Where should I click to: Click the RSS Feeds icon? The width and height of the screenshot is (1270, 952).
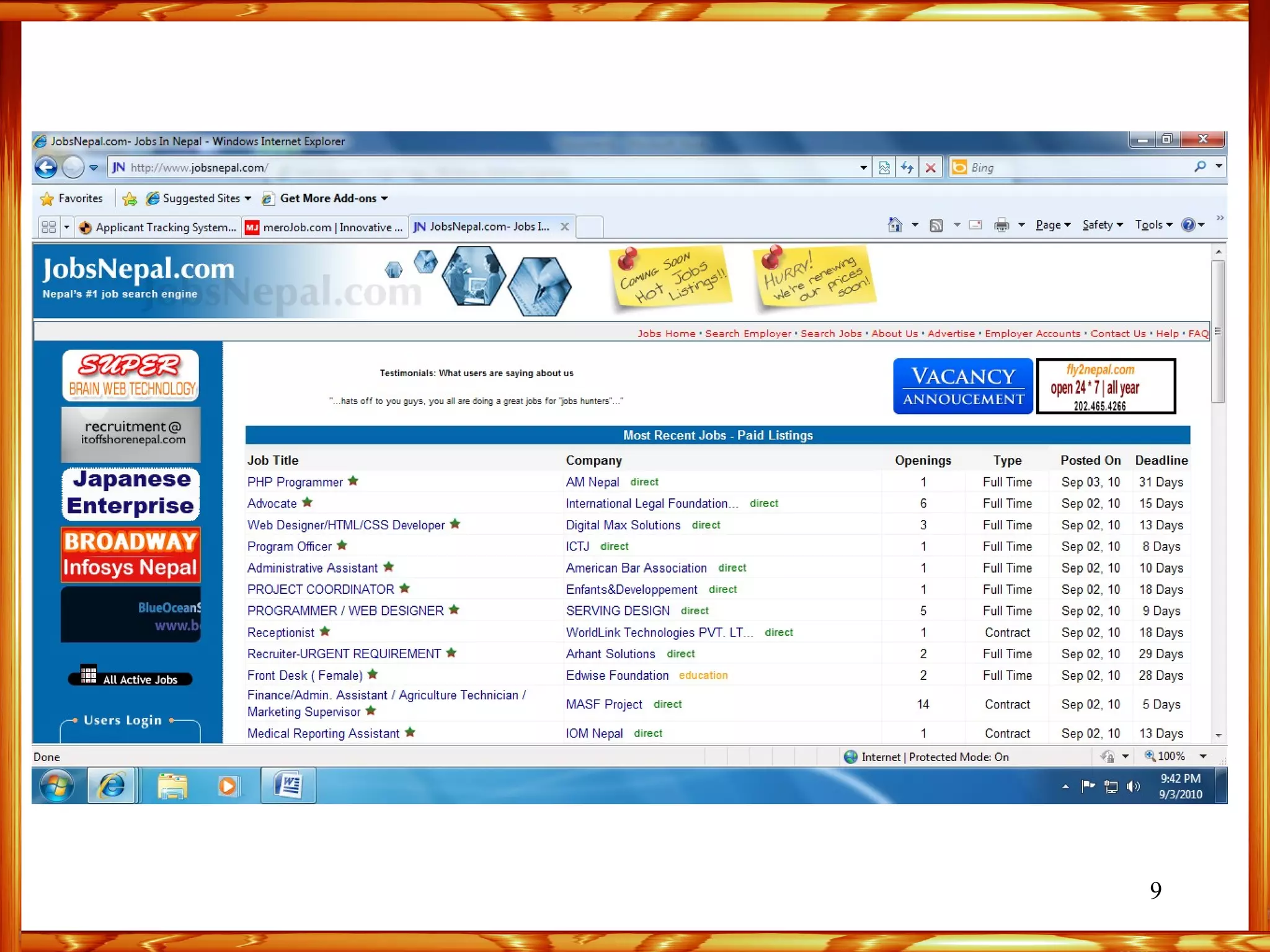pyautogui.click(x=936, y=225)
